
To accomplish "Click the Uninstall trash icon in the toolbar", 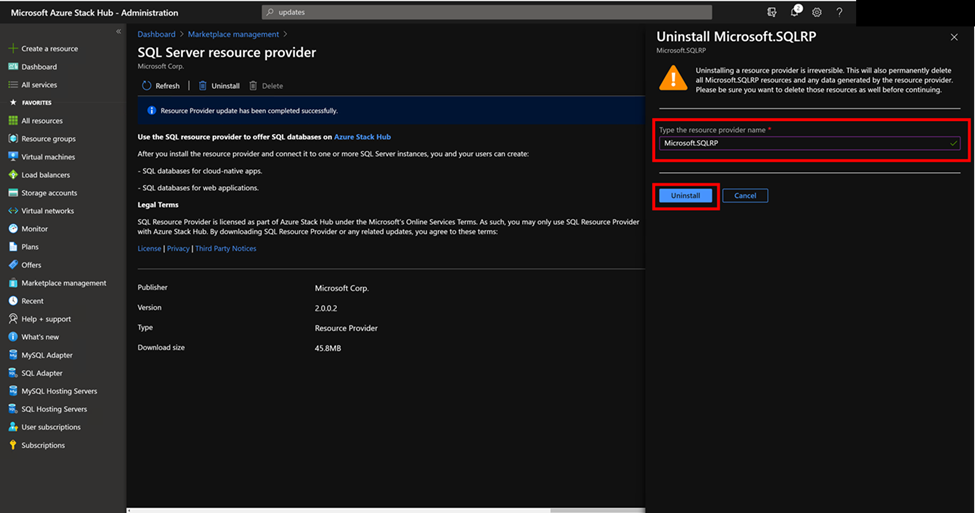I will pyautogui.click(x=203, y=86).
